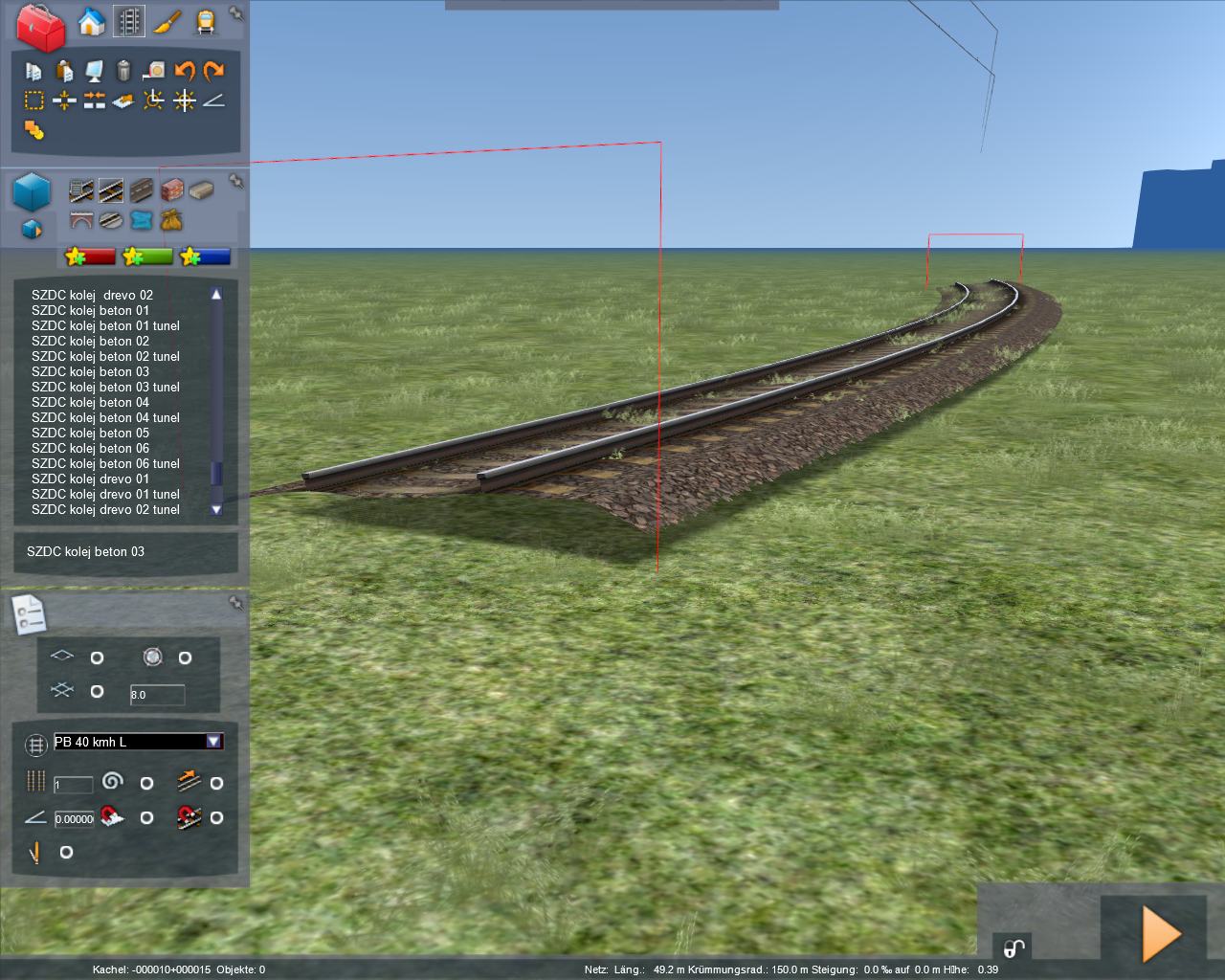Open the red toolbox menu
Viewport: 1225px width, 980px height.
40,27
